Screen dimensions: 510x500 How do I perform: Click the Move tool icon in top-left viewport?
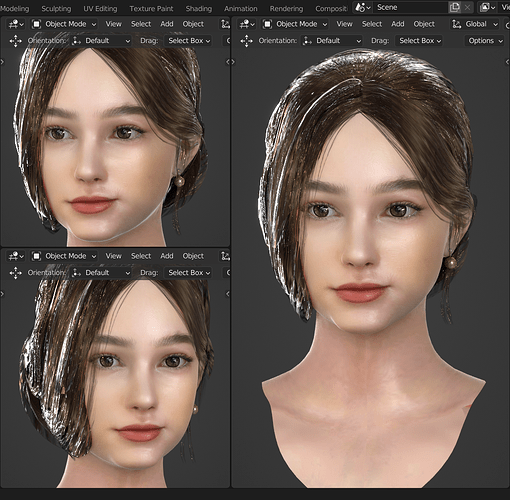(x=16, y=41)
